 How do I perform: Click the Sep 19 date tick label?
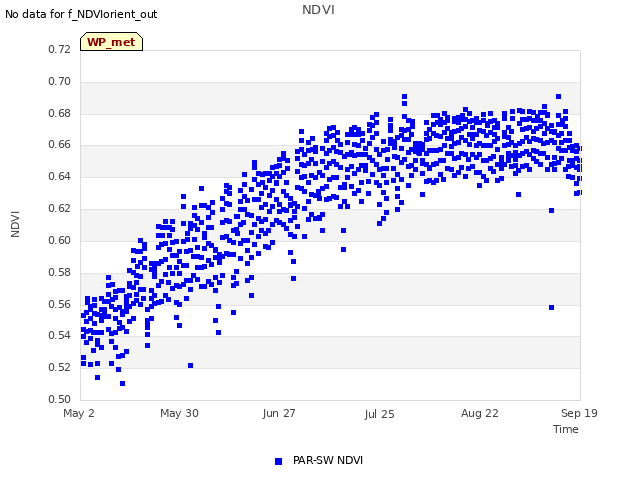(579, 413)
